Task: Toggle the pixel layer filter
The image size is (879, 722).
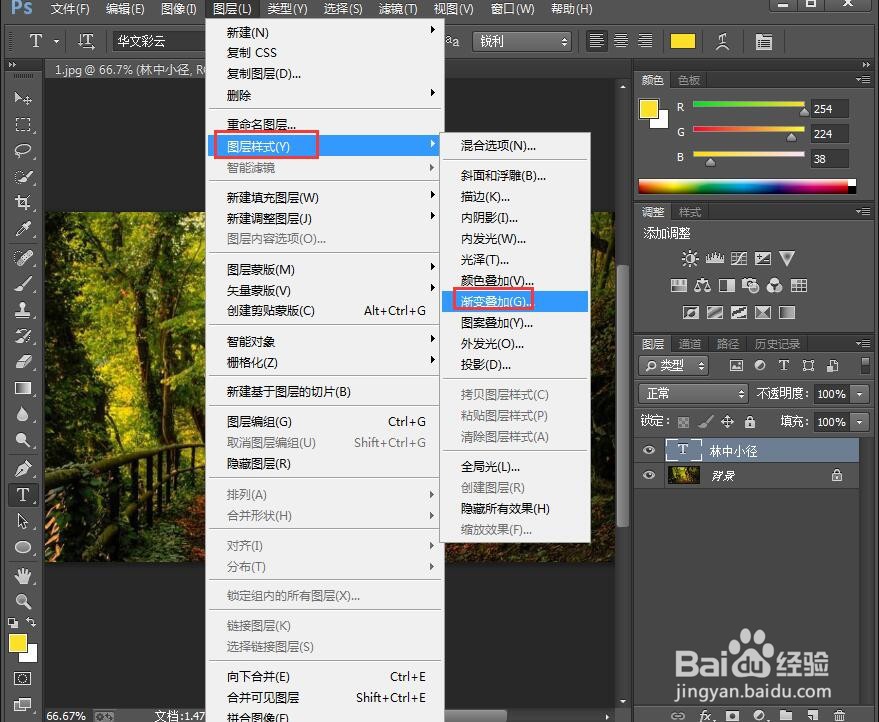Action: click(x=736, y=365)
